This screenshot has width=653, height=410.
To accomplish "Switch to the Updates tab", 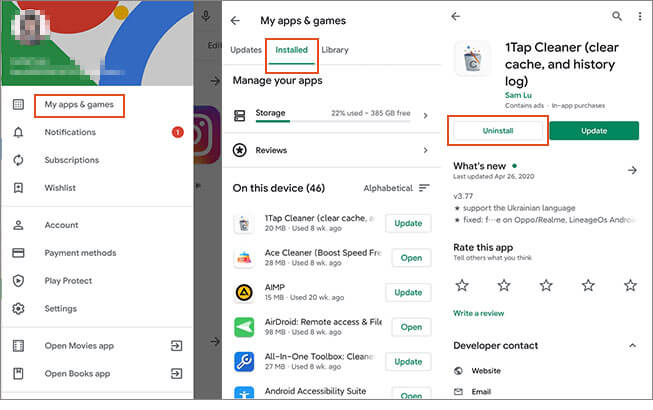I will pos(246,49).
